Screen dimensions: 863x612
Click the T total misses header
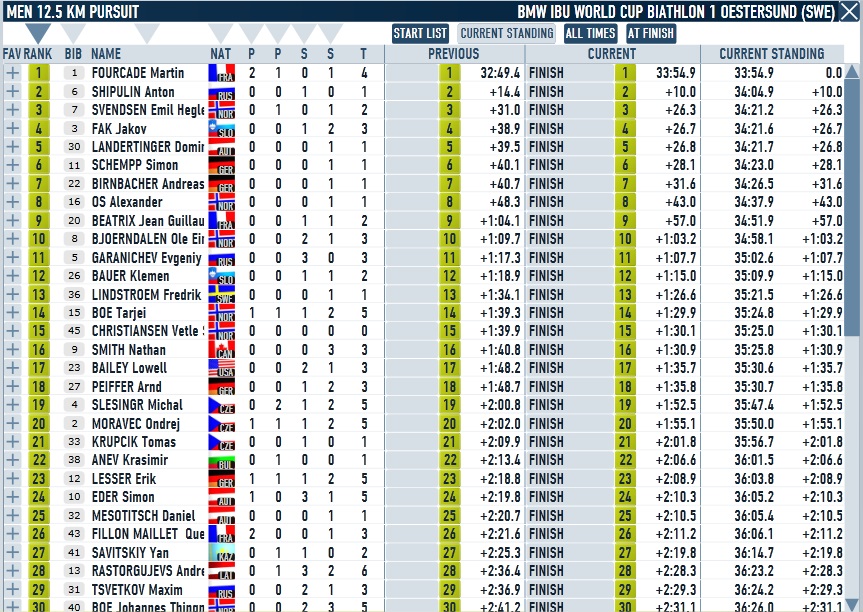[363, 54]
